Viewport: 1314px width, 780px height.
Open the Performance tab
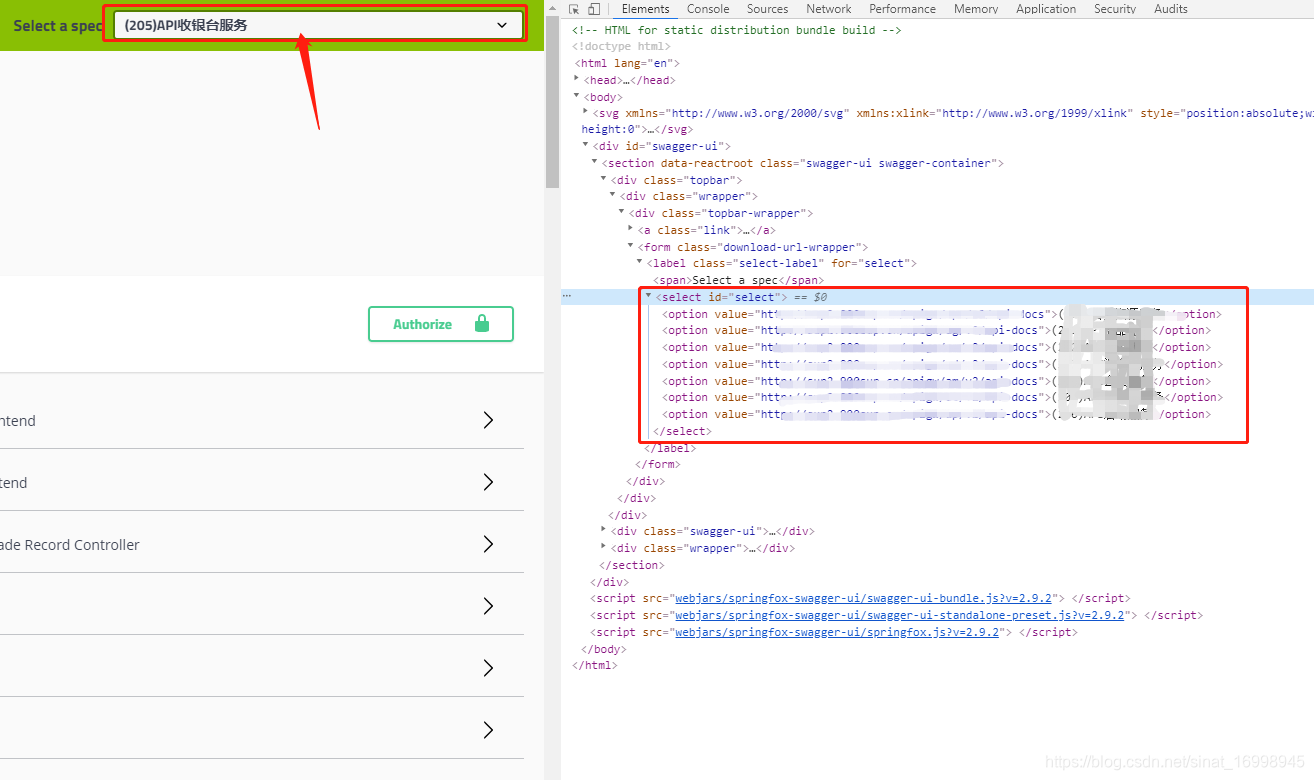(x=902, y=9)
